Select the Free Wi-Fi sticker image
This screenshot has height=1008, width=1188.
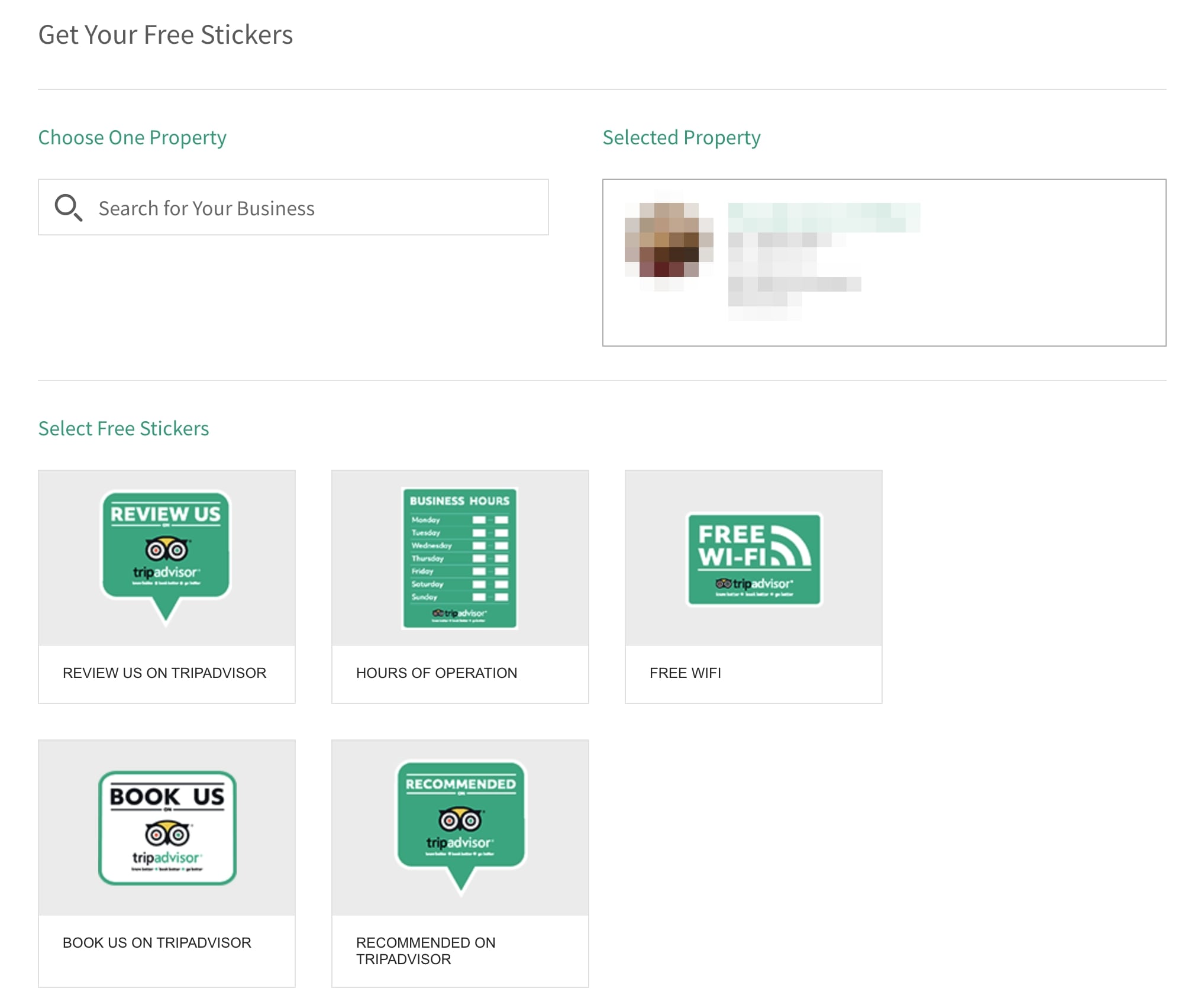(754, 559)
